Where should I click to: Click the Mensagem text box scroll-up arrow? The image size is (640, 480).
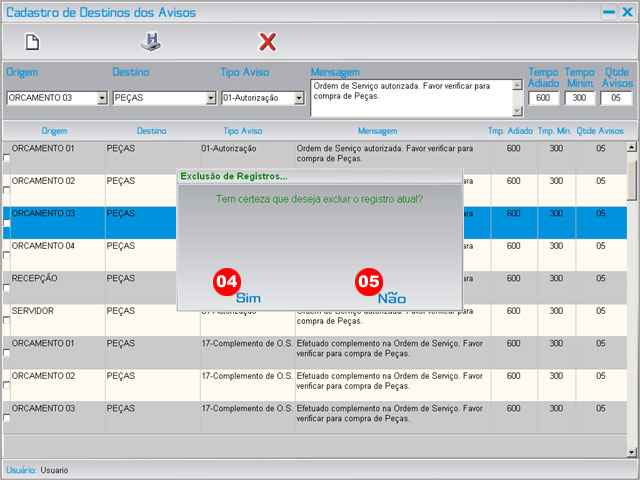click(517, 85)
